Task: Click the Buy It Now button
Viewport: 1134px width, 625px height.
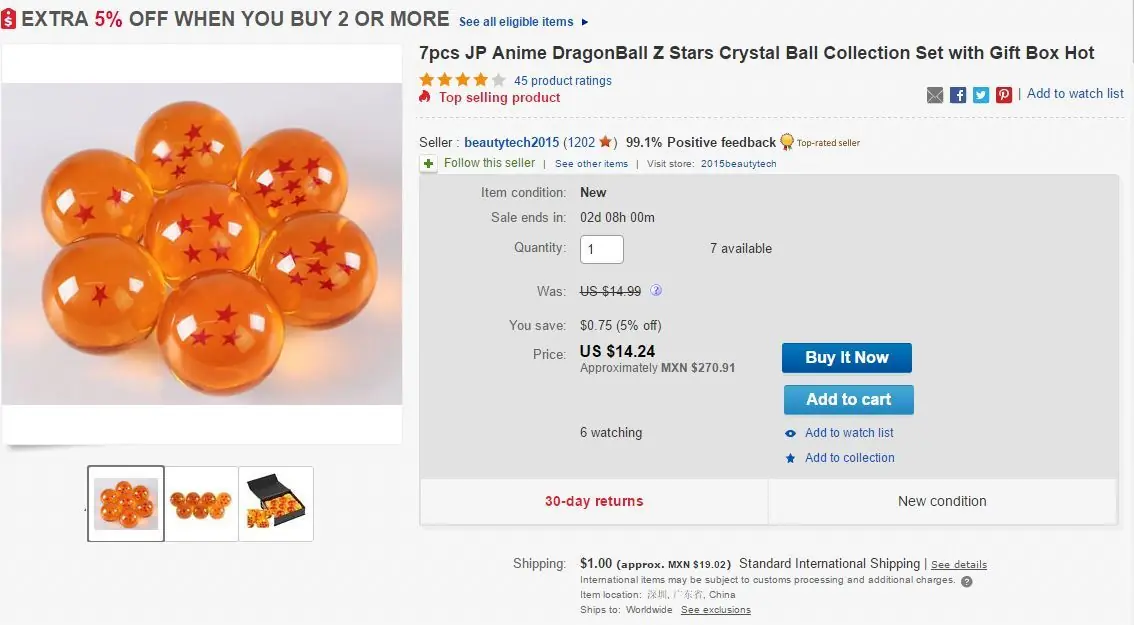Action: point(846,357)
